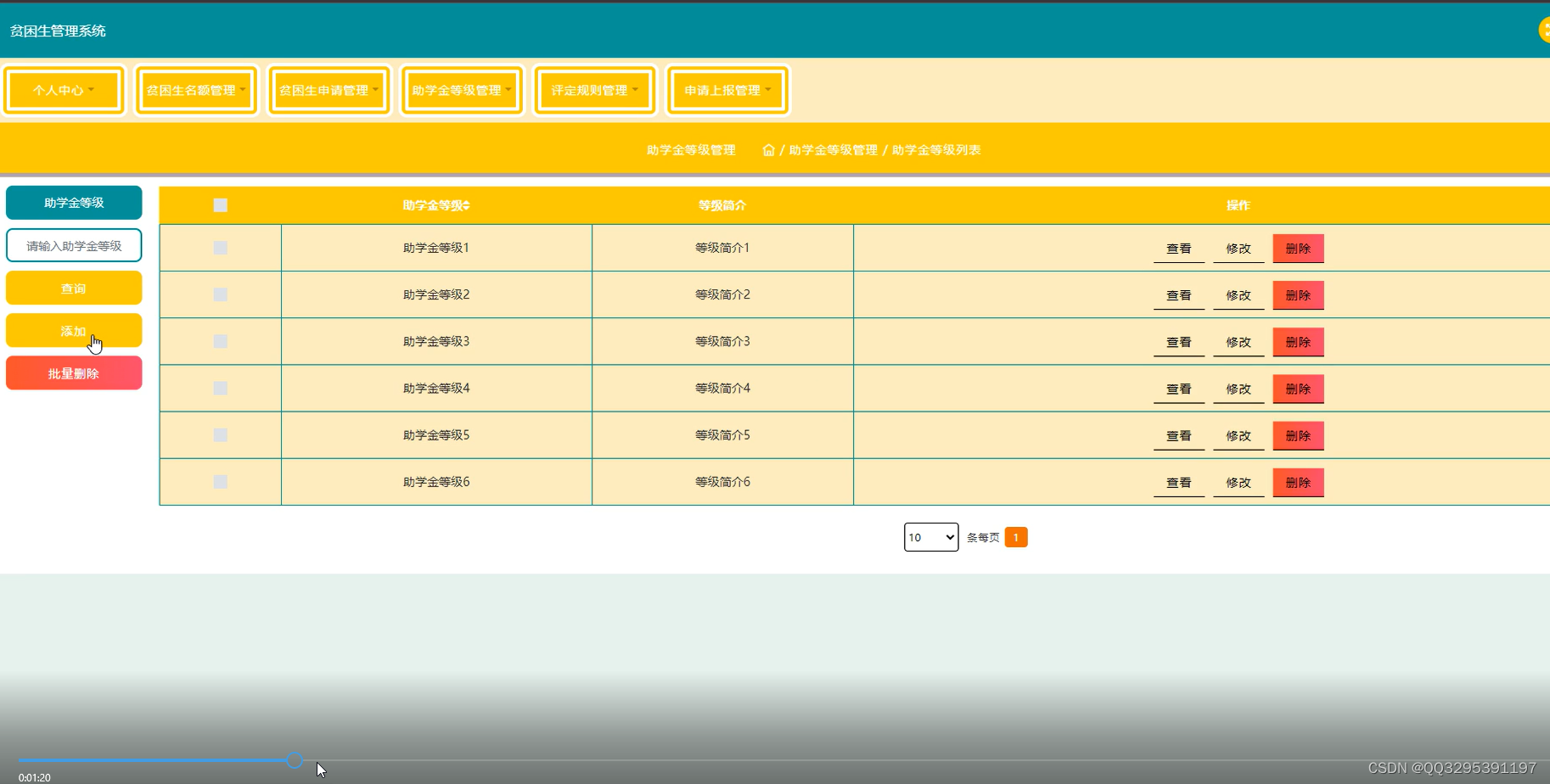
Task: Click 修改 for 助学金等级6
Action: (1238, 482)
